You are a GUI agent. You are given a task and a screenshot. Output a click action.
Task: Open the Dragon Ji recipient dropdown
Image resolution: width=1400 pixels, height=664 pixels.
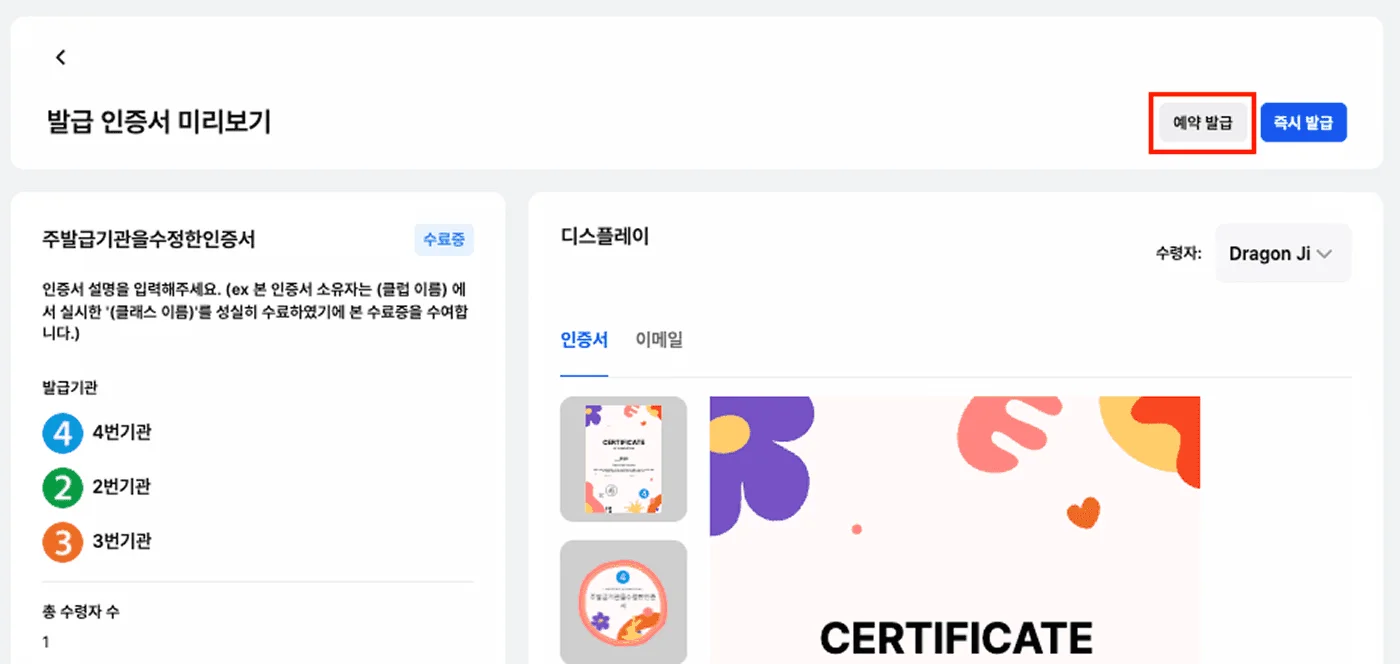tap(1283, 253)
